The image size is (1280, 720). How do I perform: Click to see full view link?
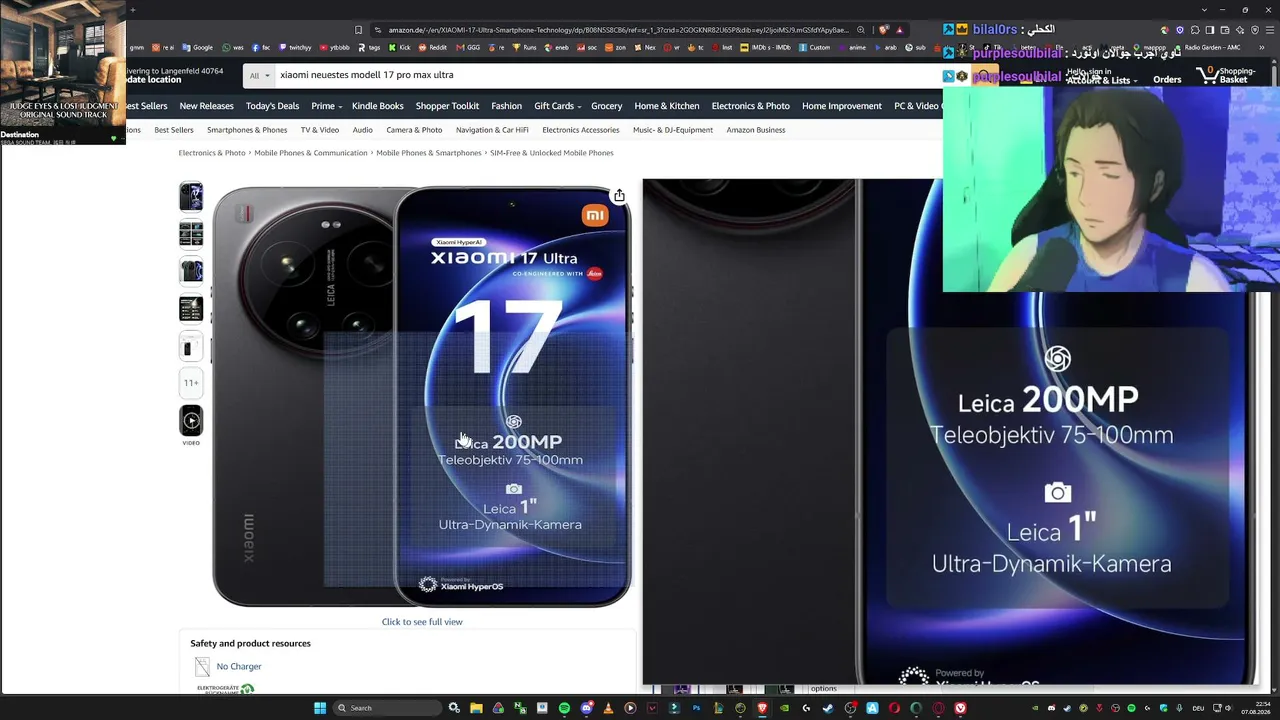(422, 622)
